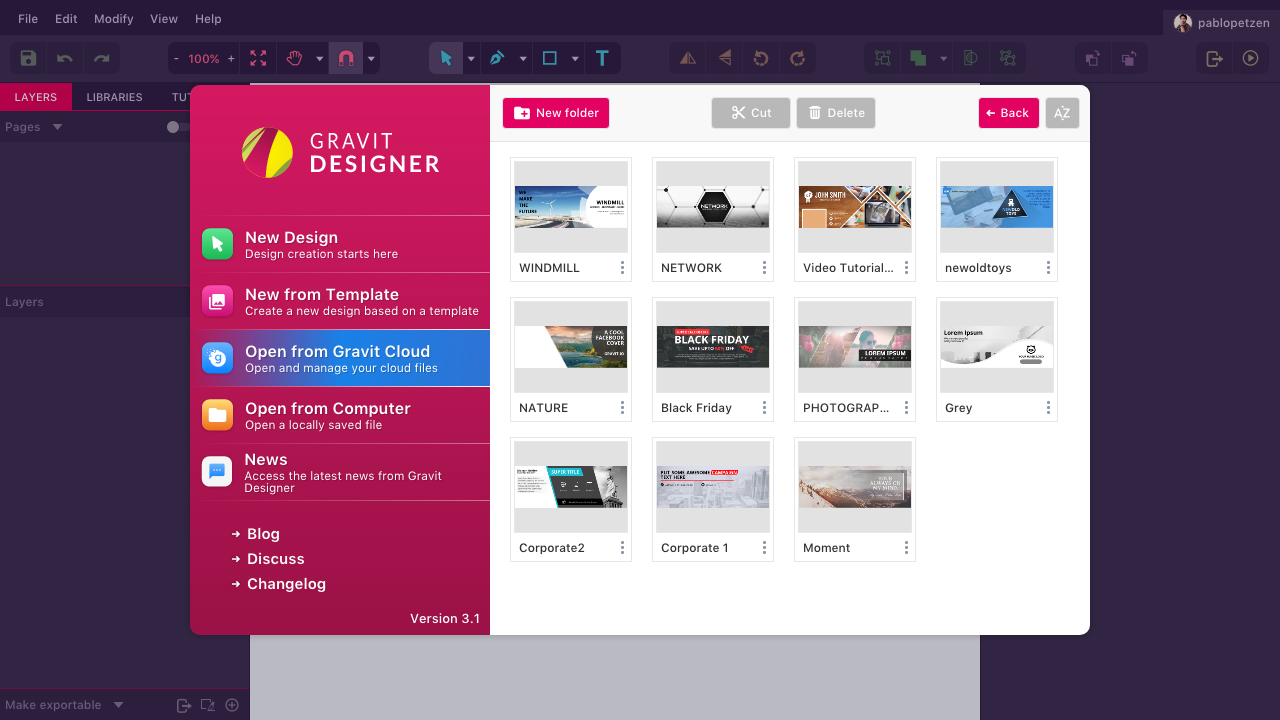The image size is (1280, 720).
Task: Click the Cut button
Action: (751, 113)
